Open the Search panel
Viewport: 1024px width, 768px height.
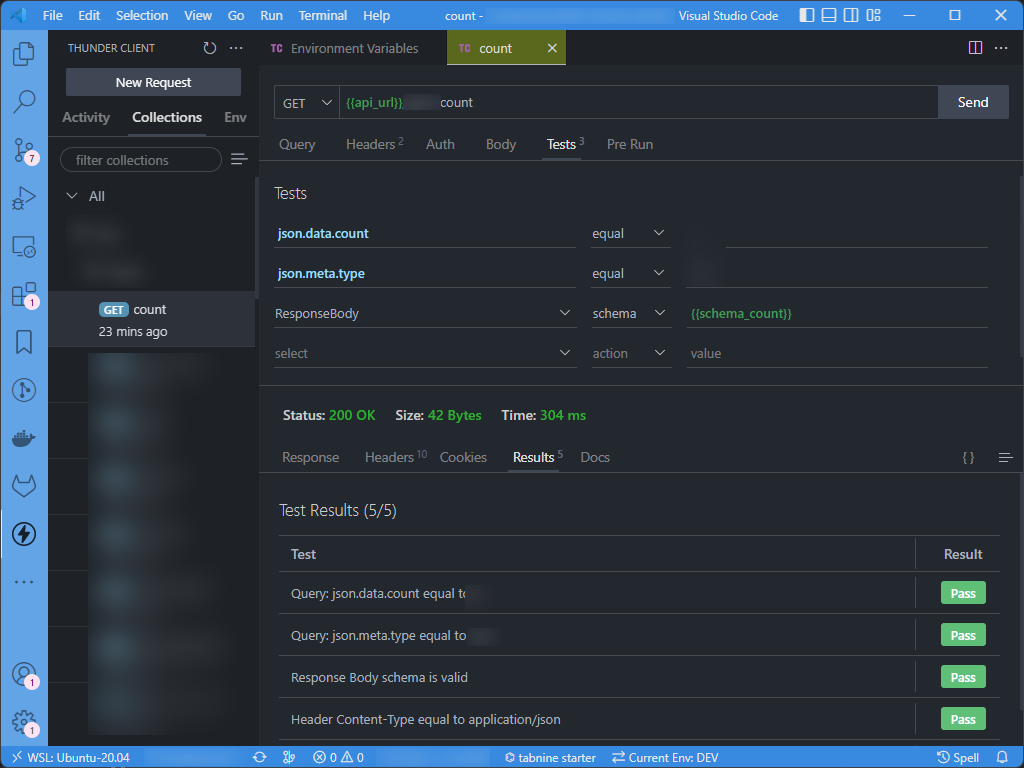click(24, 101)
